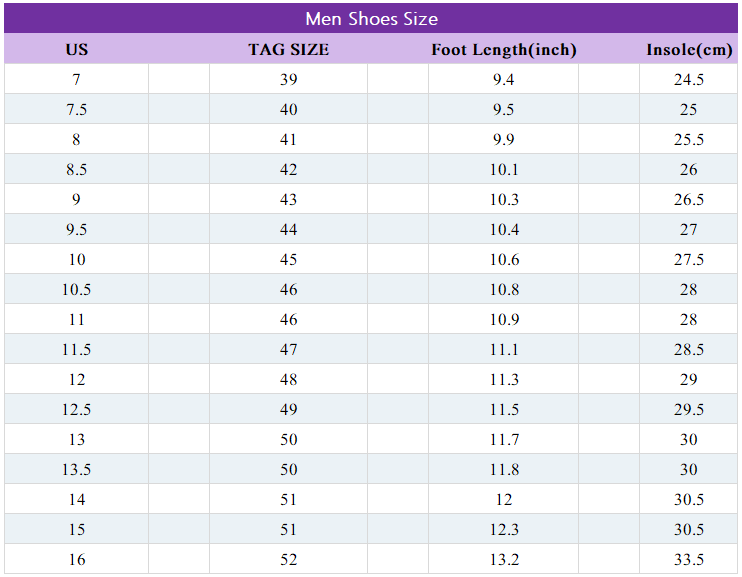The image size is (742, 577).
Task: Click the Men Shoes Size title banner
Action: click(371, 19)
